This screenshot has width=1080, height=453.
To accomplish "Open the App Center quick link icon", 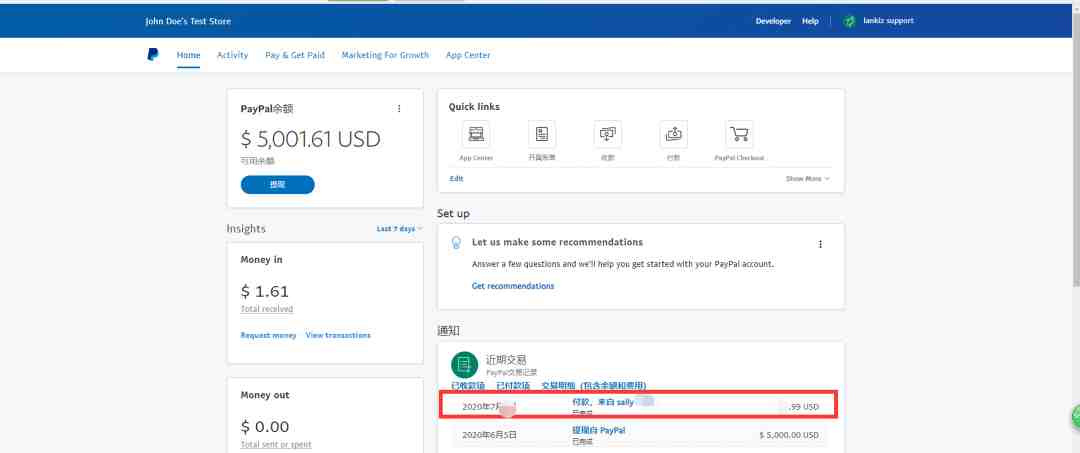I will pyautogui.click(x=476, y=134).
